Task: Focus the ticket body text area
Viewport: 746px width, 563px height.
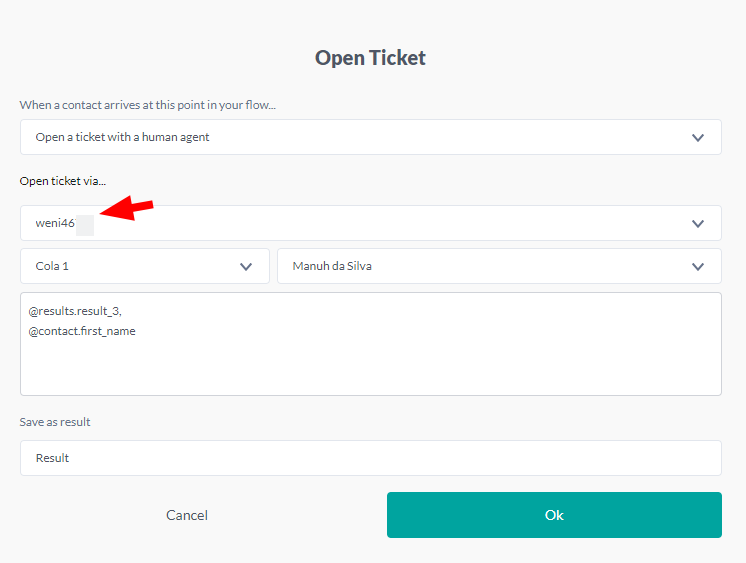Action: click(x=370, y=365)
